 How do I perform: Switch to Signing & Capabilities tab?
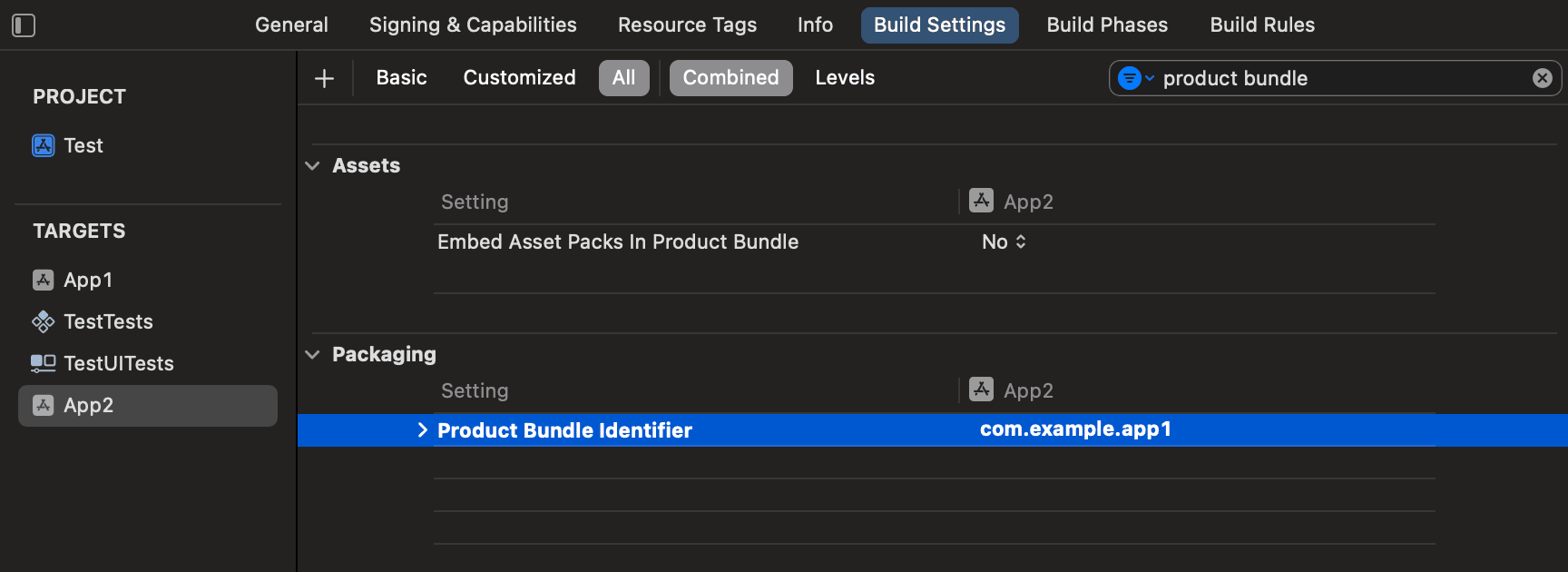click(473, 25)
